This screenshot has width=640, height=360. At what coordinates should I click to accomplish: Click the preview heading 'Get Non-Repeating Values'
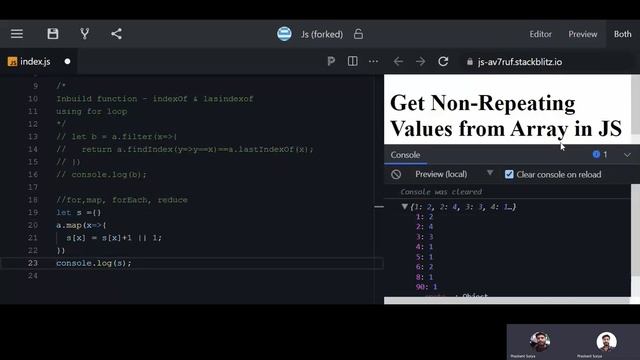506,116
